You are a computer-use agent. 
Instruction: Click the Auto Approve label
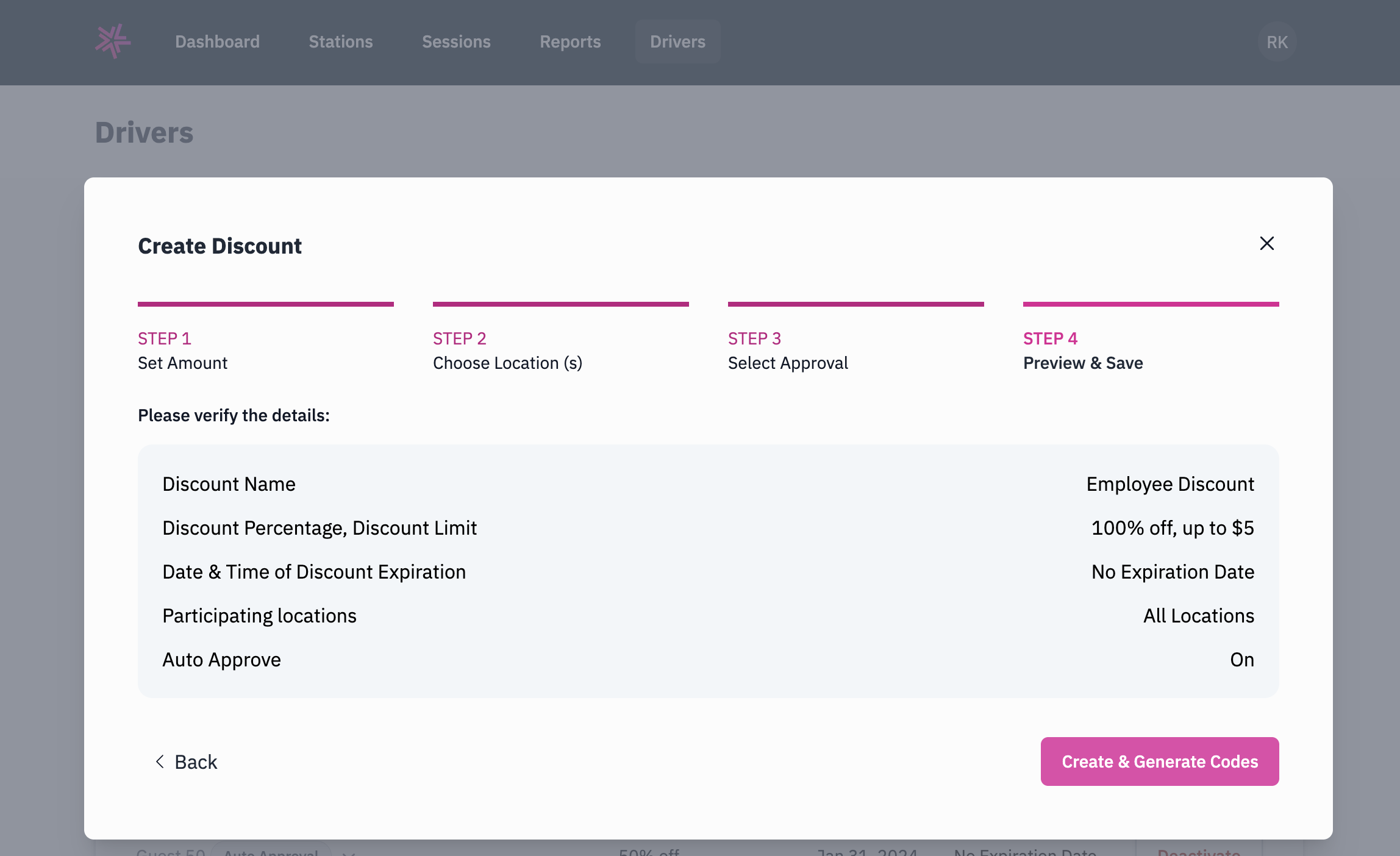point(221,660)
